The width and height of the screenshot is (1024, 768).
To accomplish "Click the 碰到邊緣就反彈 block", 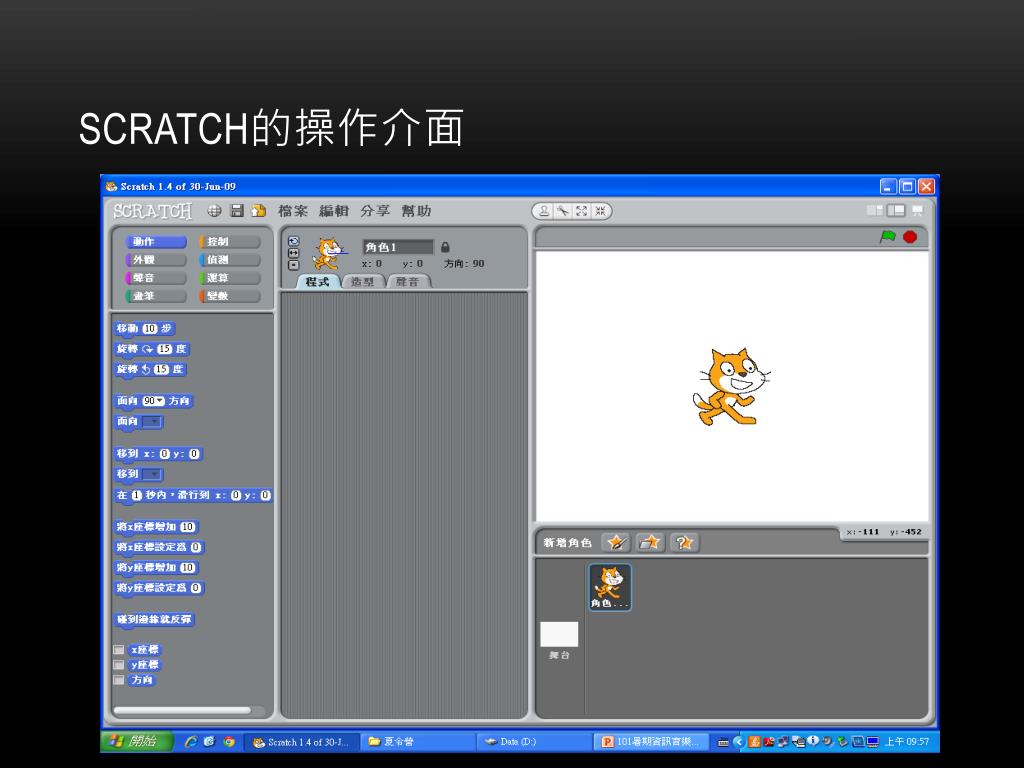I will 154,619.
